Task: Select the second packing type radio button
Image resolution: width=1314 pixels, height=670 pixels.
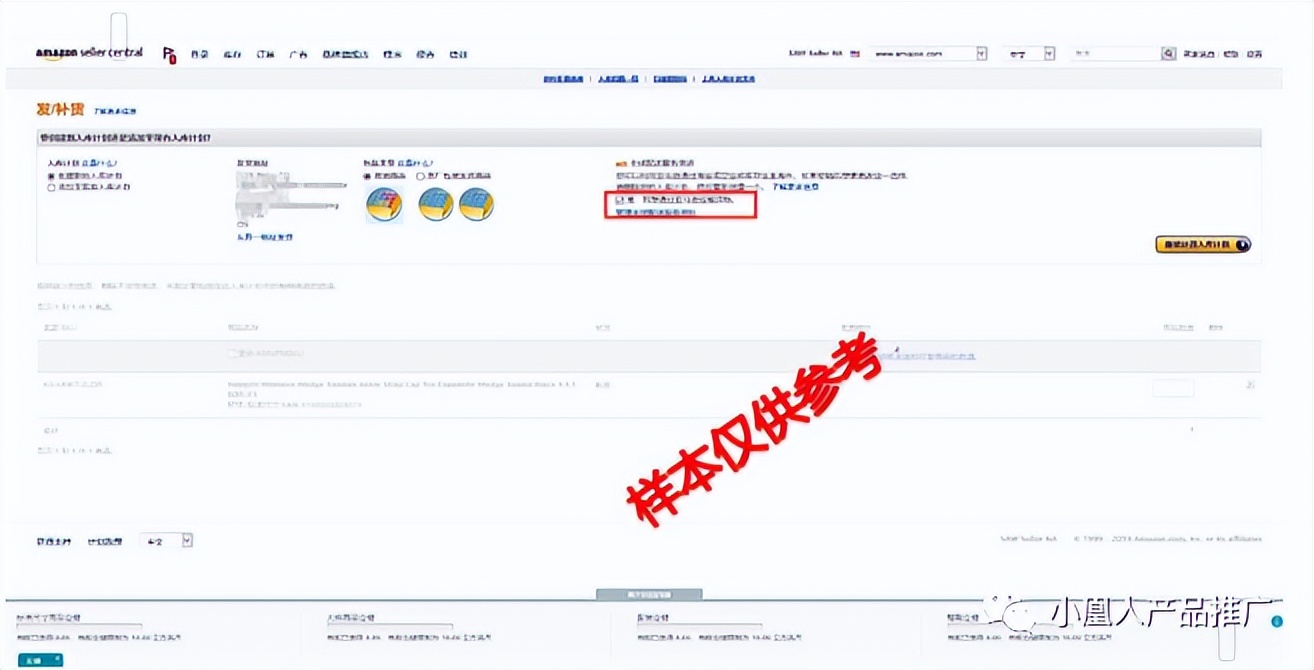Action: 419,176
